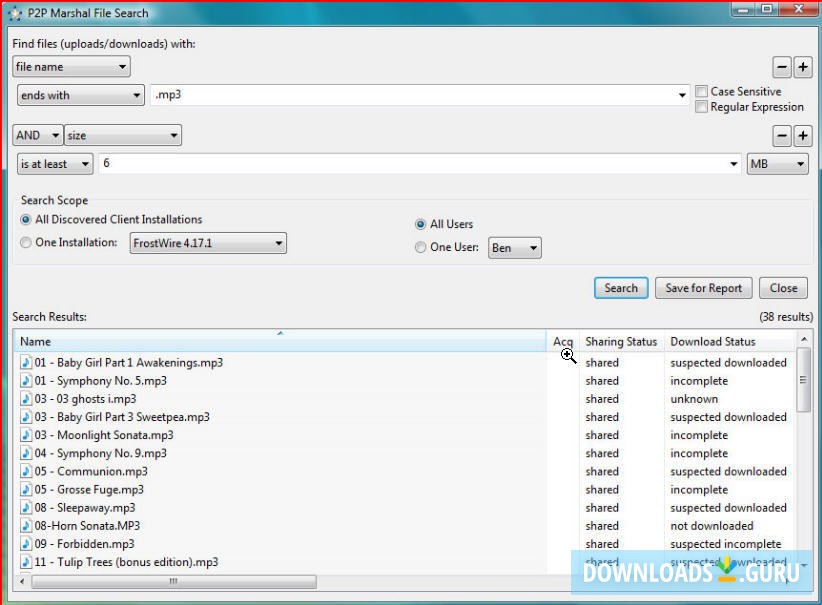The image size is (822, 605).
Task: Click music icon for 08-Horn Sonata.MP3
Action: [x=26, y=525]
